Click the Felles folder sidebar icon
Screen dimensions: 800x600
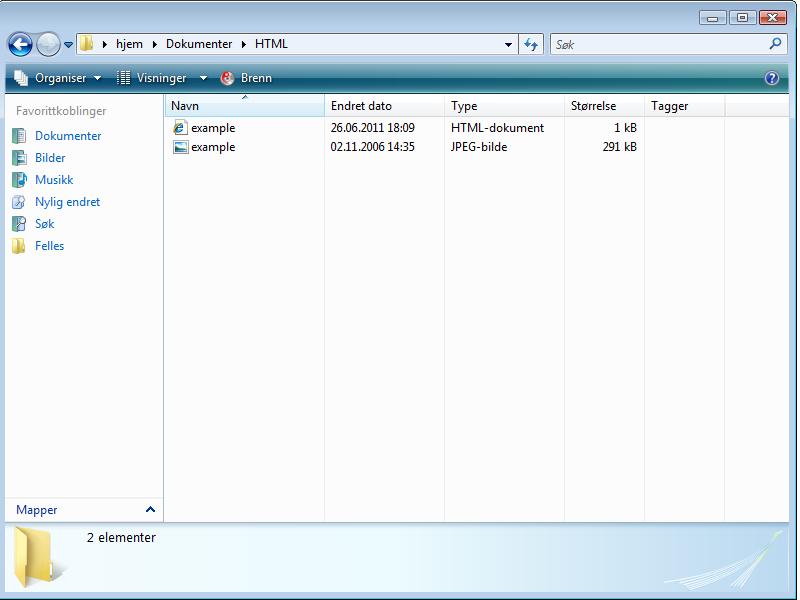pos(19,246)
